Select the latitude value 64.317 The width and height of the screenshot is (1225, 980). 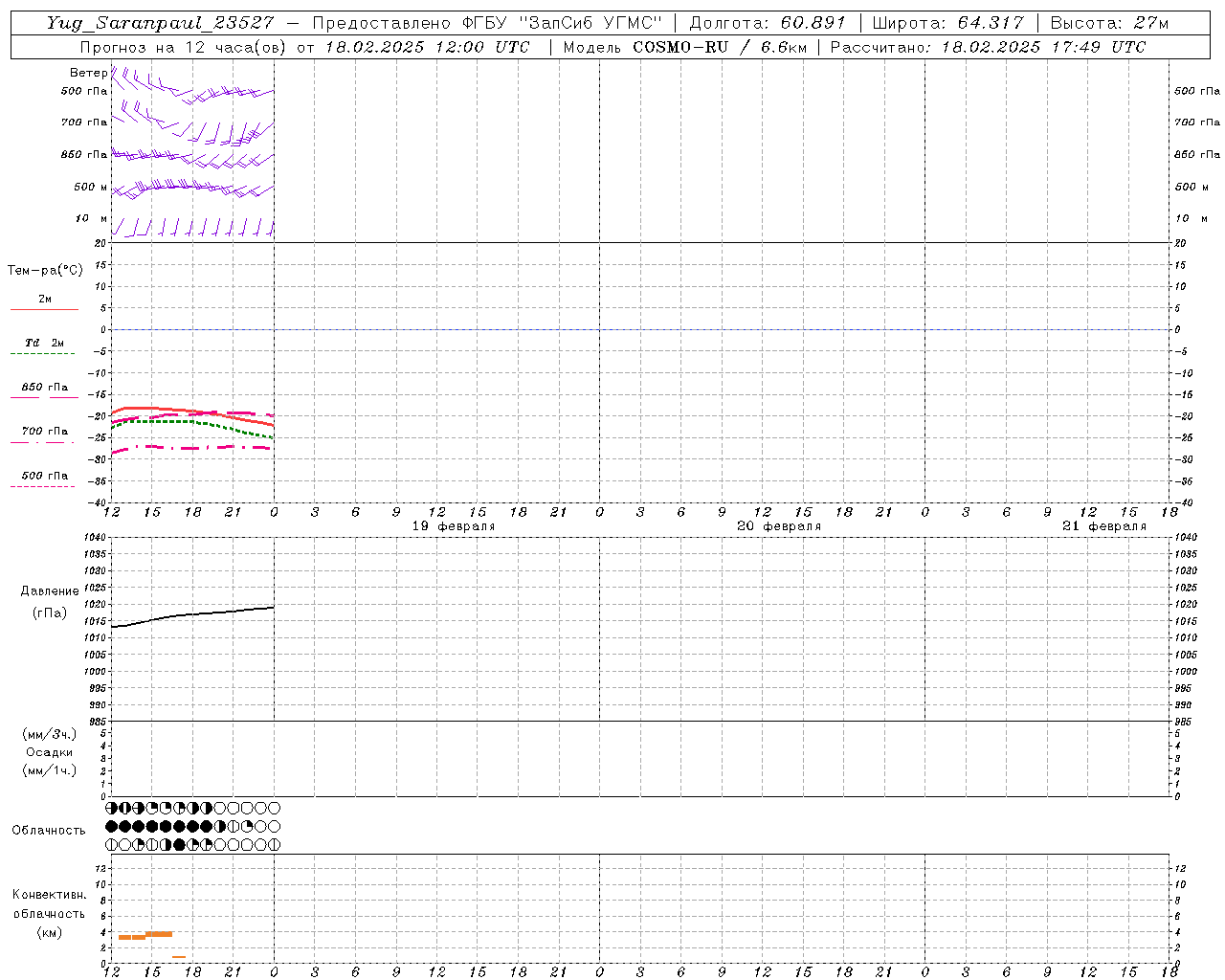click(x=990, y=23)
